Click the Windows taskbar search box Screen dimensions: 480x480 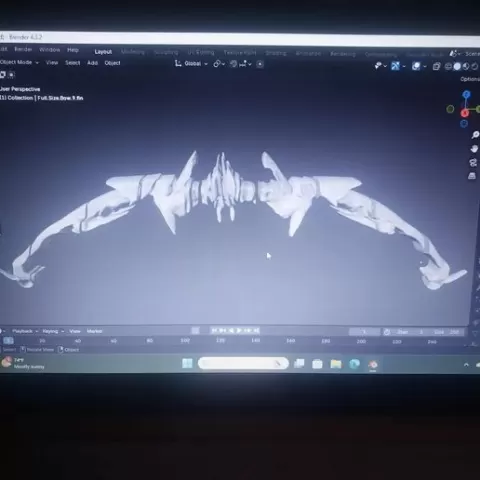(x=243, y=363)
